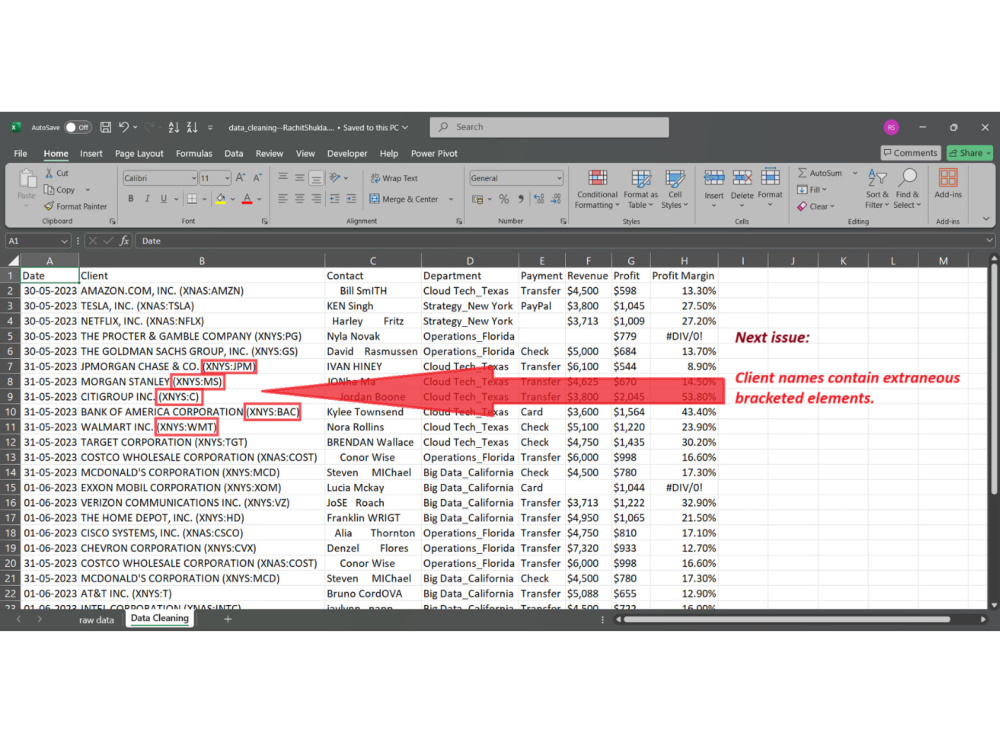
Task: Increase font size with the larger A icon
Action: 240,178
